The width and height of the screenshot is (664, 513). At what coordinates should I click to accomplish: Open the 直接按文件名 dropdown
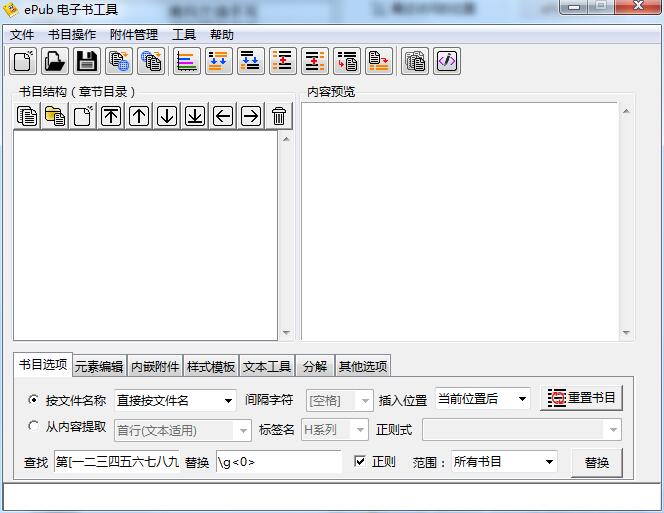click(x=175, y=400)
